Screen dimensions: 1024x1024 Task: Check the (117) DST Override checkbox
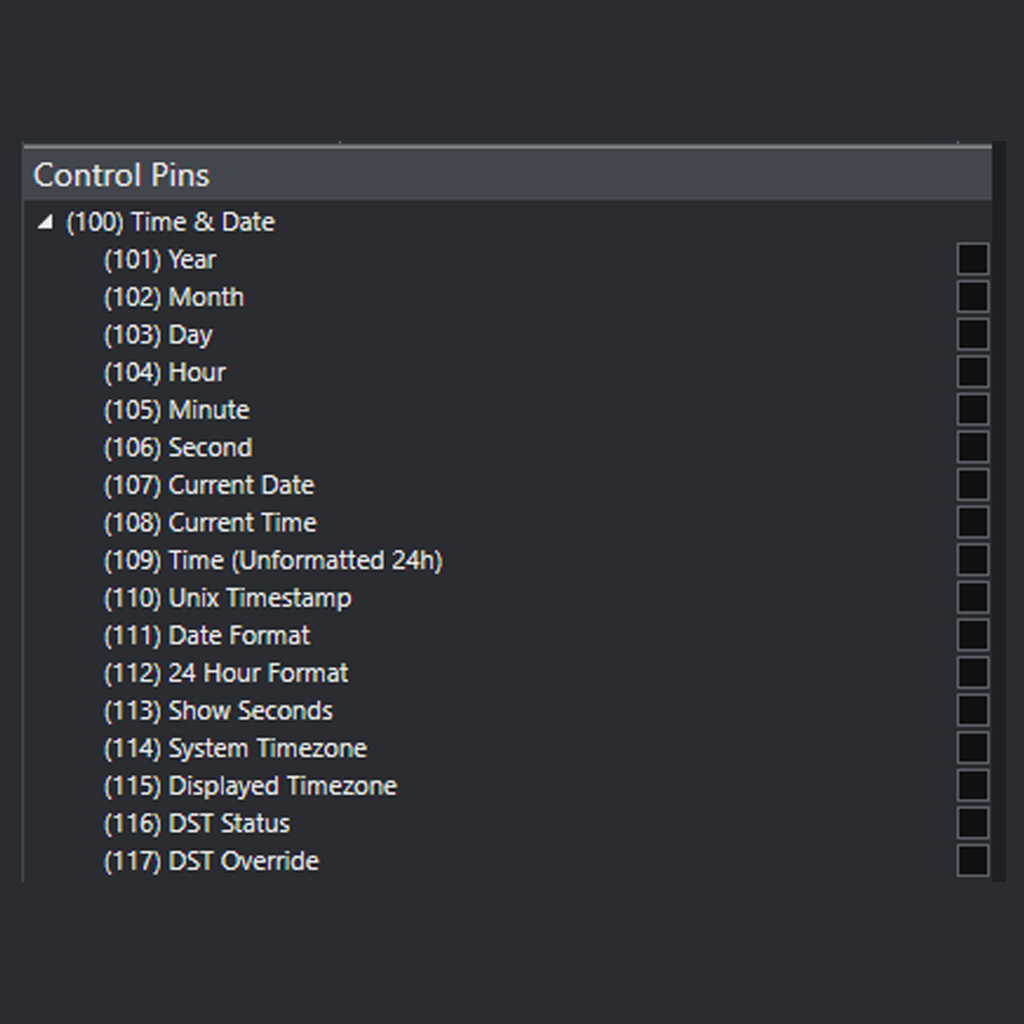[971, 860]
